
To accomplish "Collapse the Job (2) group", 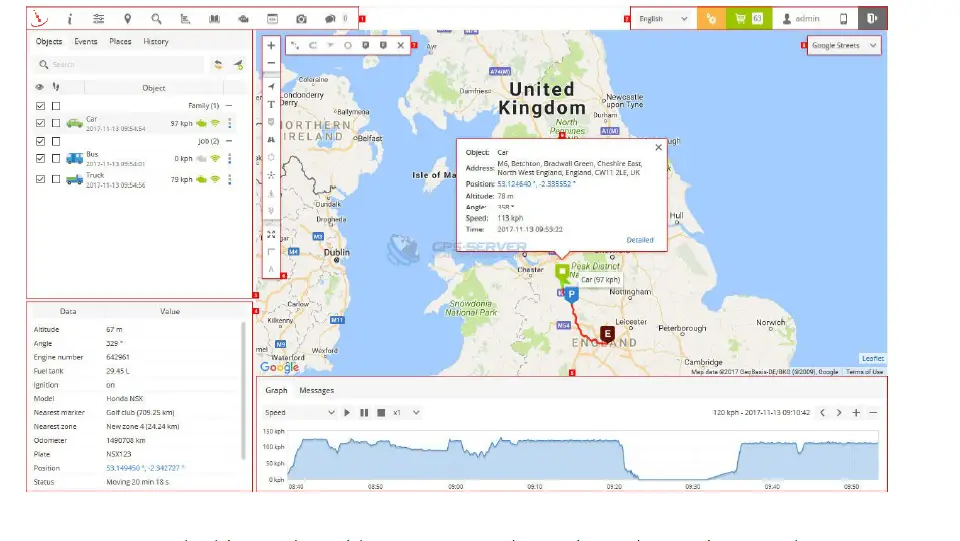I will coord(229,141).
